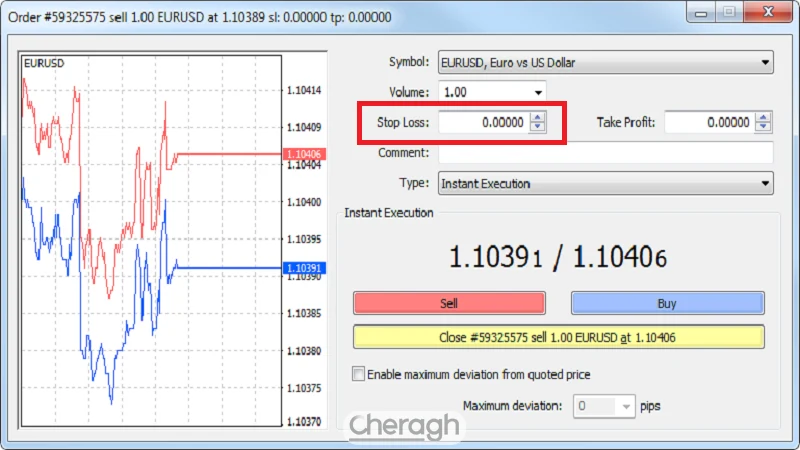Click the EURUSD tick chart
The height and width of the screenshot is (450, 800).
(x=150, y=250)
